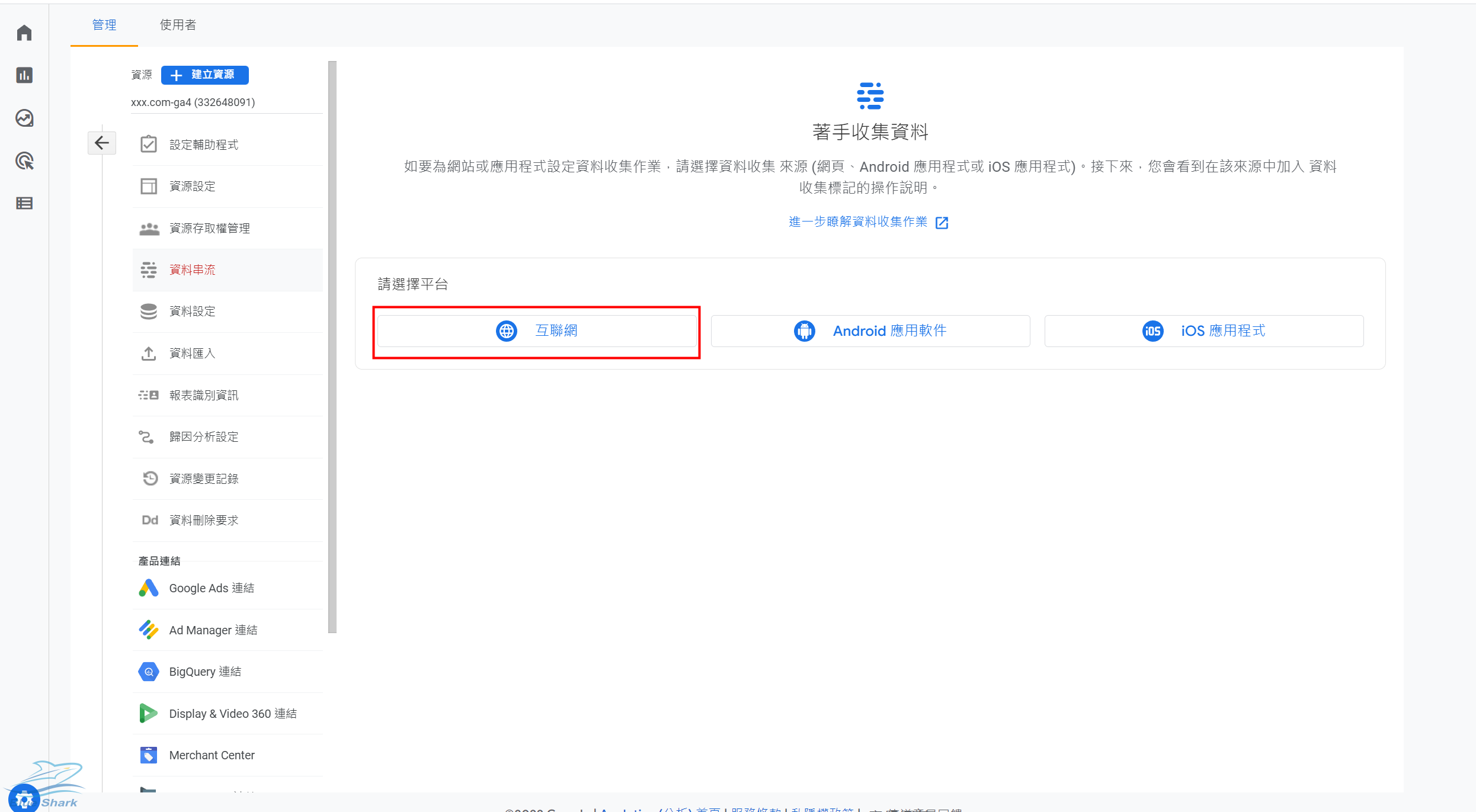This screenshot has height=812, width=1476.
Task: Open 資源變更記錄 menu item
Action: [228, 478]
